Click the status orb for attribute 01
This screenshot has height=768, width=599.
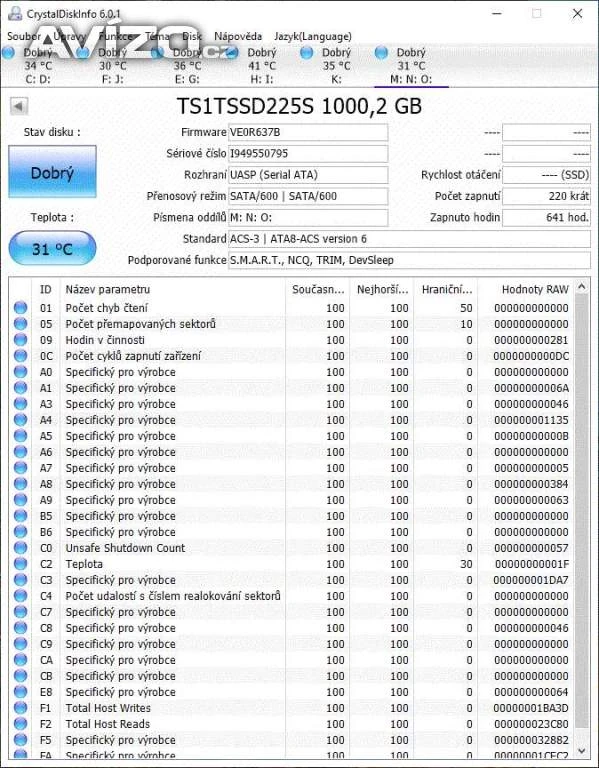[21, 308]
